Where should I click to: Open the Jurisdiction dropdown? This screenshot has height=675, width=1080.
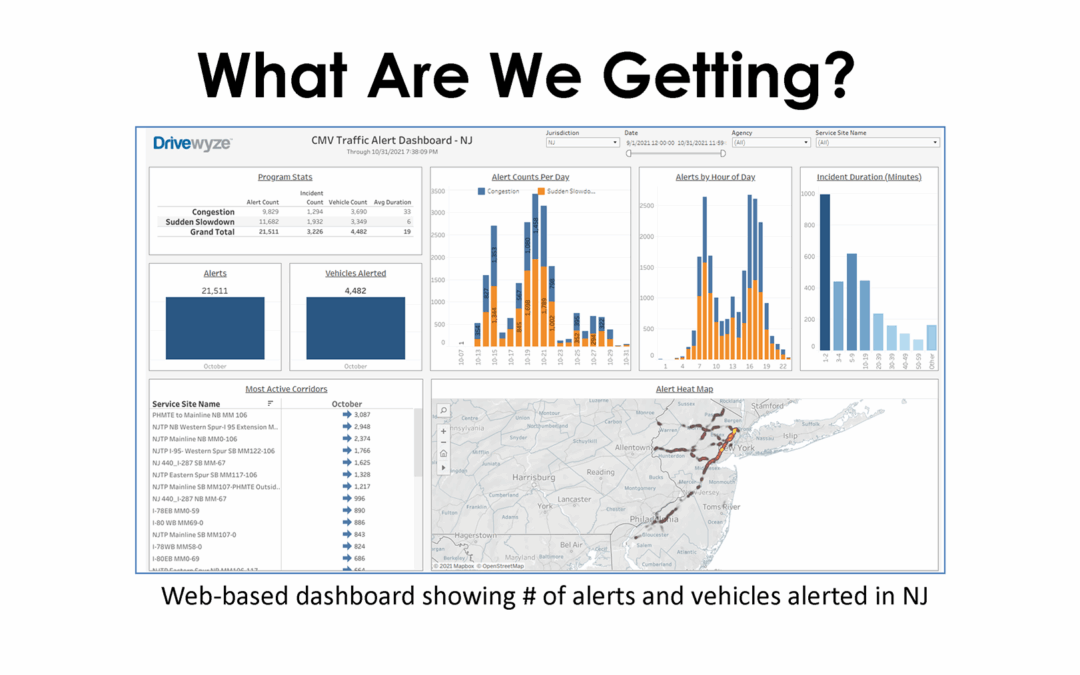click(x=582, y=143)
